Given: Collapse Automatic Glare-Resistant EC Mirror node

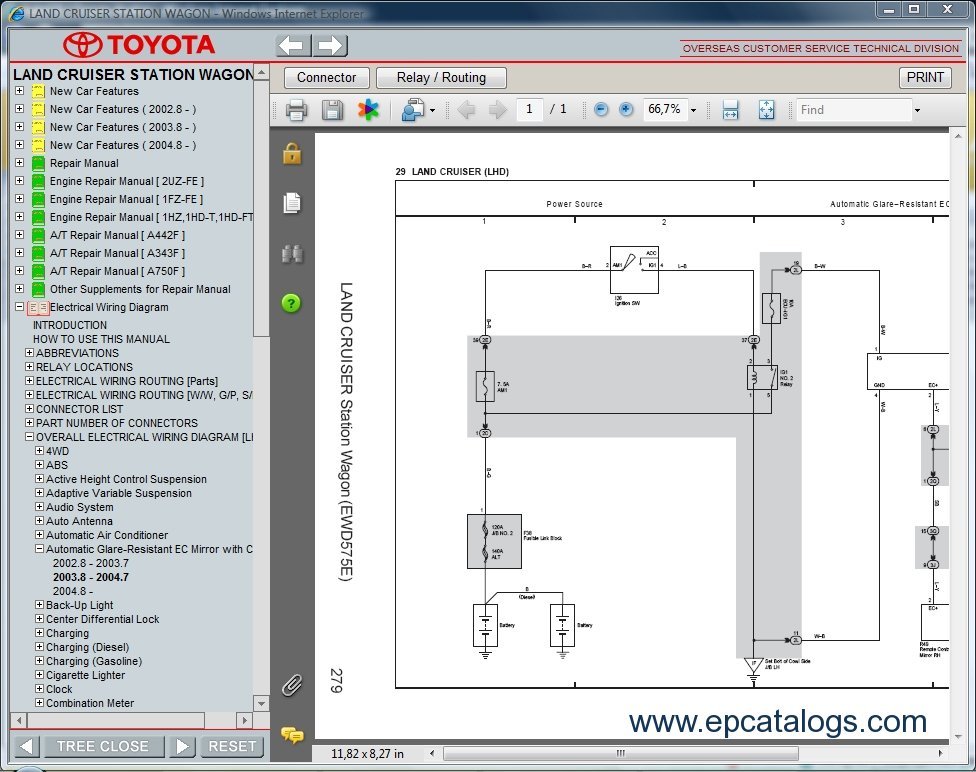Looking at the screenshot, I should 39,548.
